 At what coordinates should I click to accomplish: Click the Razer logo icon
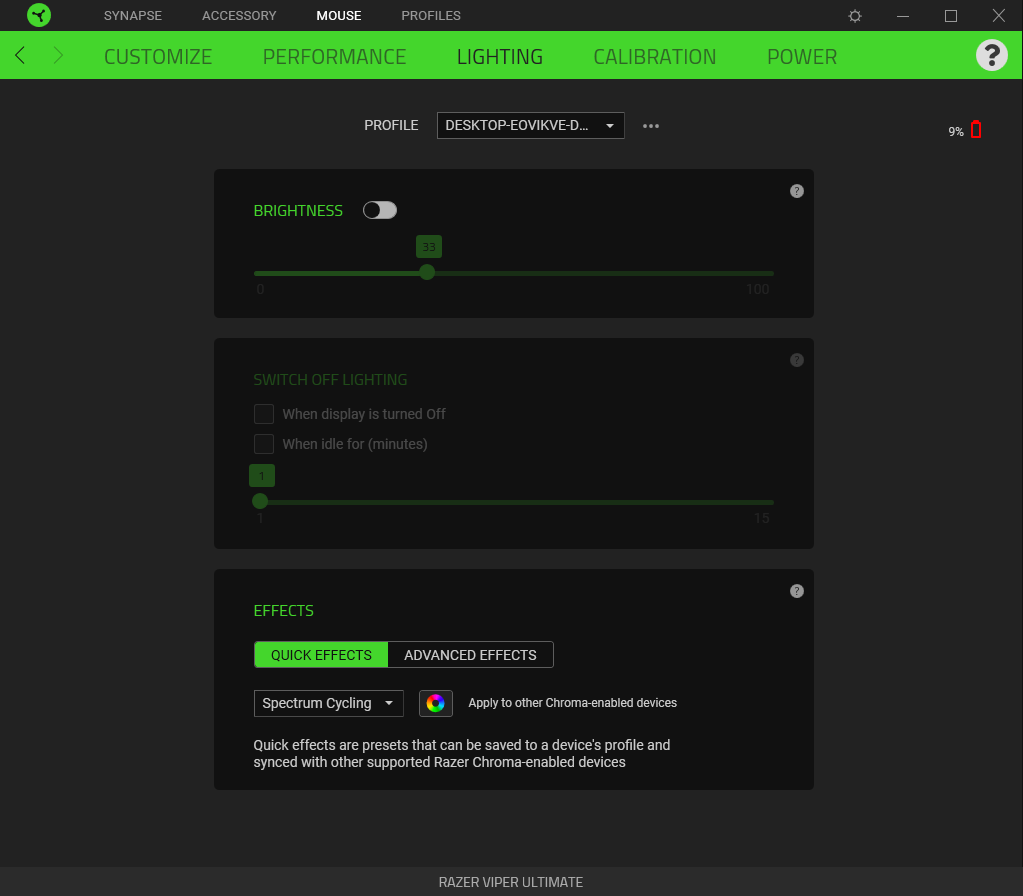click(x=39, y=15)
